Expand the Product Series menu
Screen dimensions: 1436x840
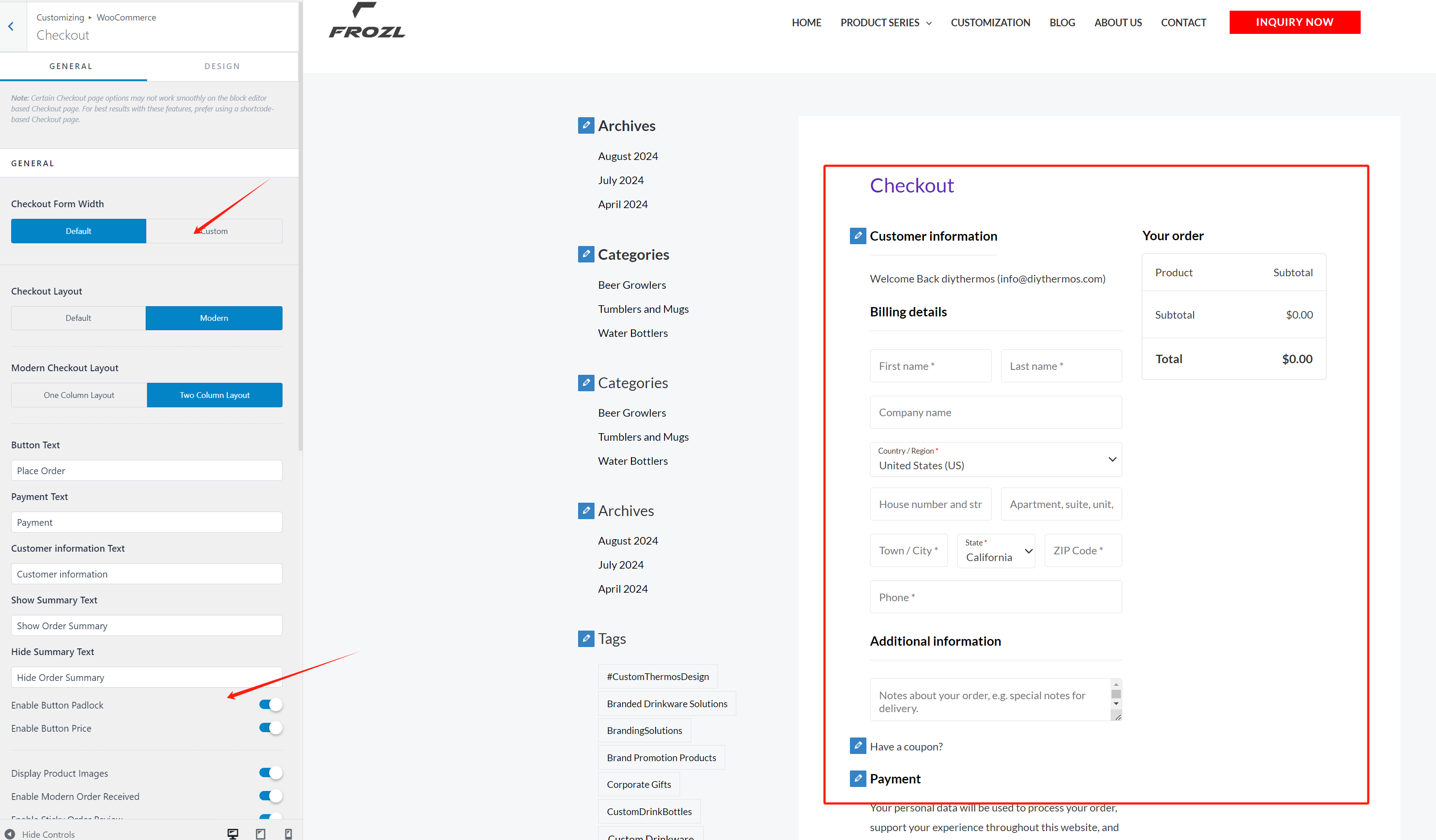coord(886,23)
